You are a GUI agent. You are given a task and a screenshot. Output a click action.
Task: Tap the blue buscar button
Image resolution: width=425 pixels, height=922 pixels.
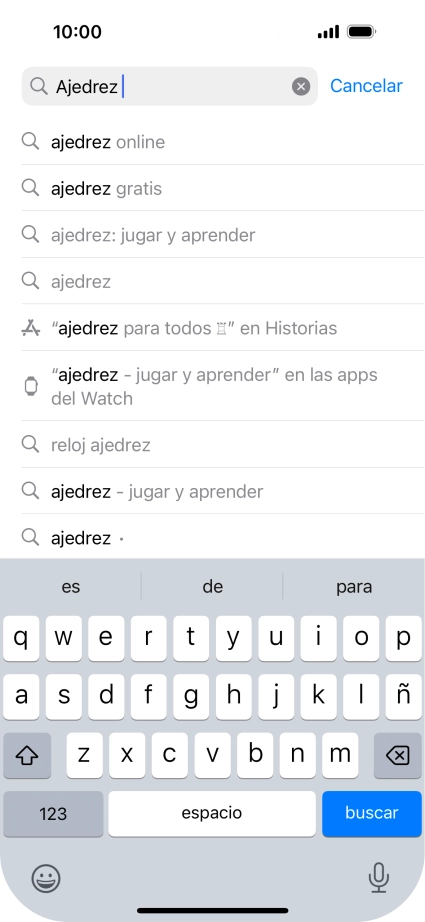[372, 814]
